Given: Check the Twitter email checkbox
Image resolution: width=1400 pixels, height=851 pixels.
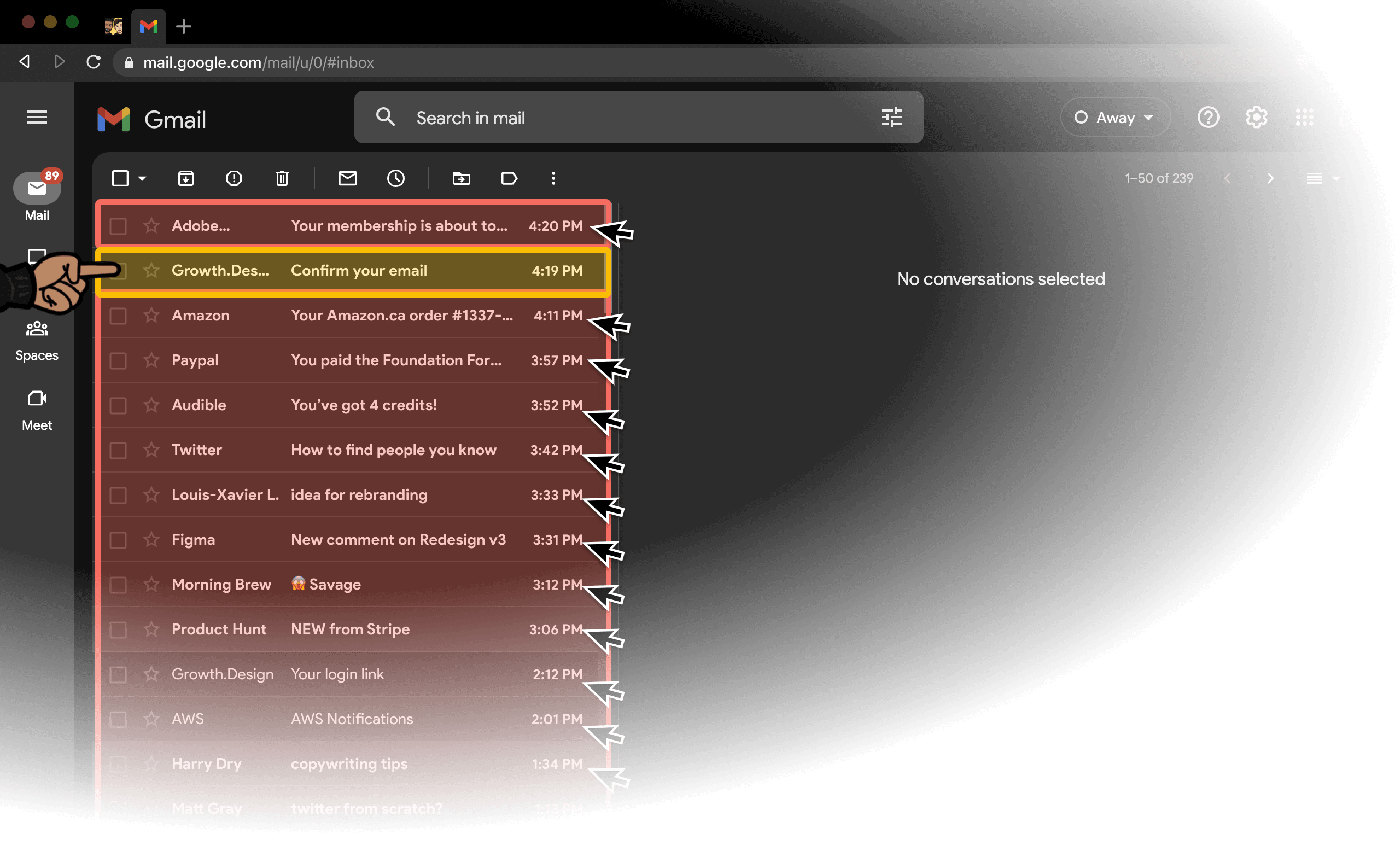Looking at the screenshot, I should click(x=118, y=450).
